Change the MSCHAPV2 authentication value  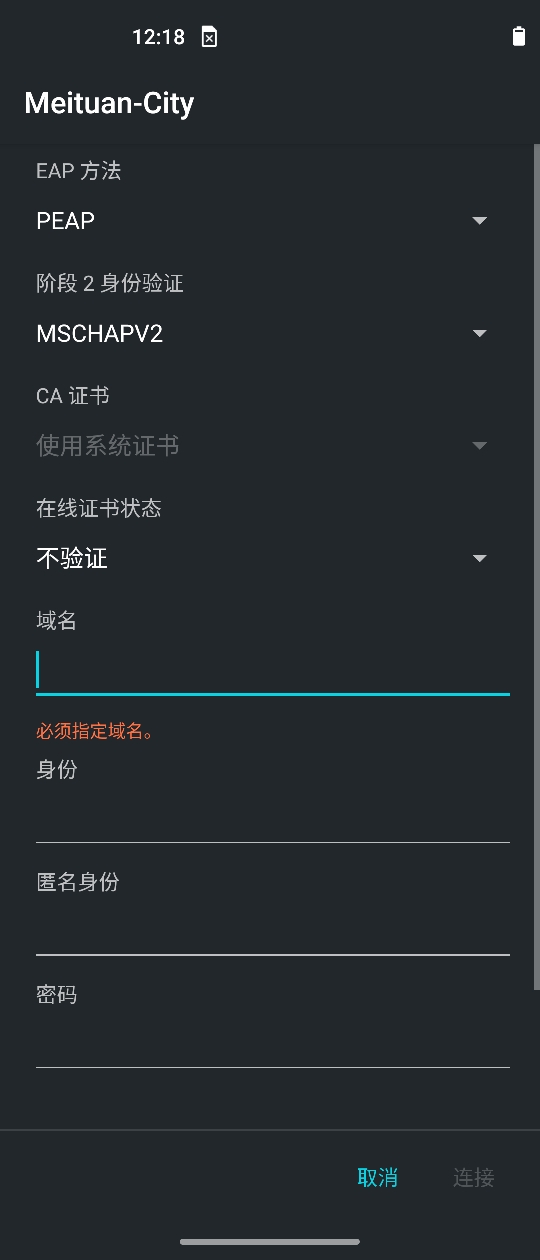pyautogui.click(x=99, y=334)
